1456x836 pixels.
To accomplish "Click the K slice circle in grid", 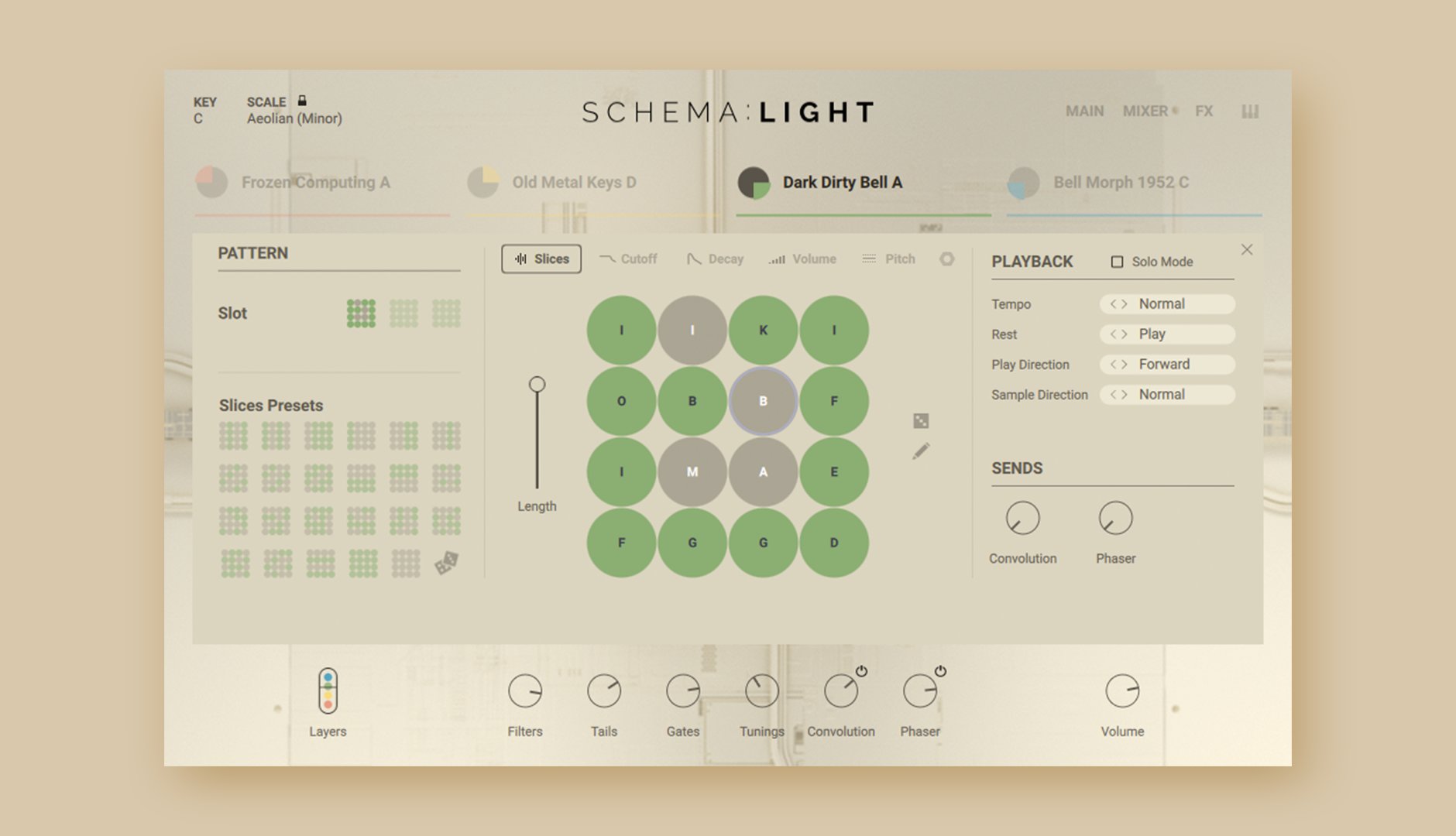I will tap(763, 331).
